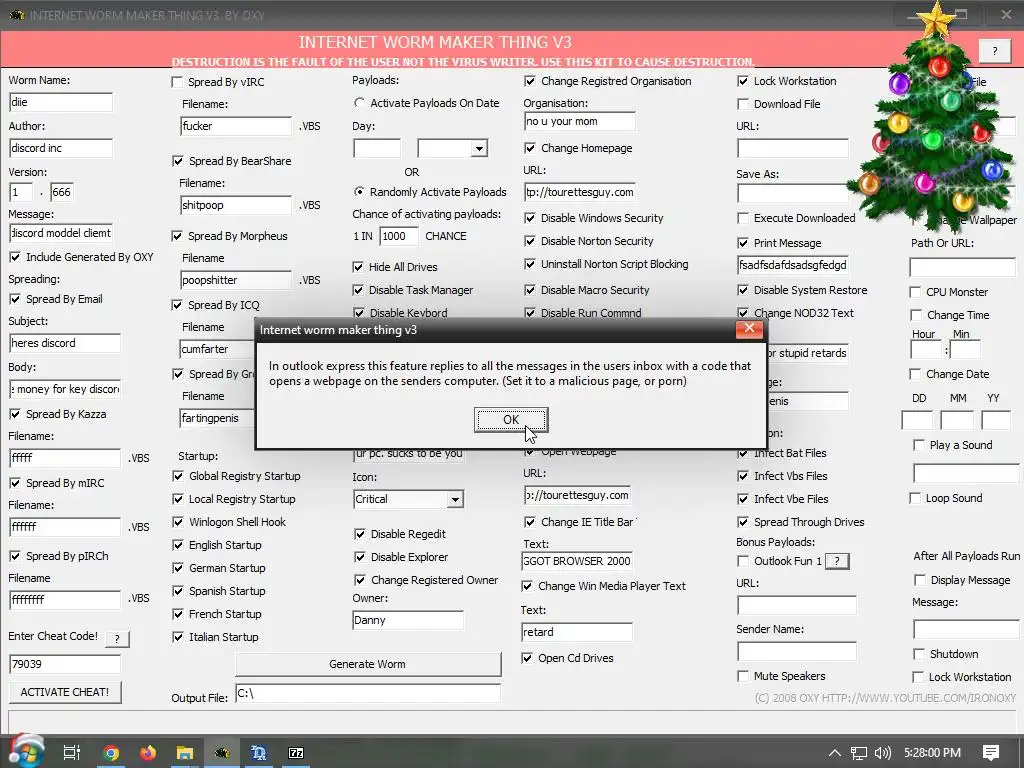Click the cheat code field showing 79039
This screenshot has height=768, width=1024.
point(65,664)
